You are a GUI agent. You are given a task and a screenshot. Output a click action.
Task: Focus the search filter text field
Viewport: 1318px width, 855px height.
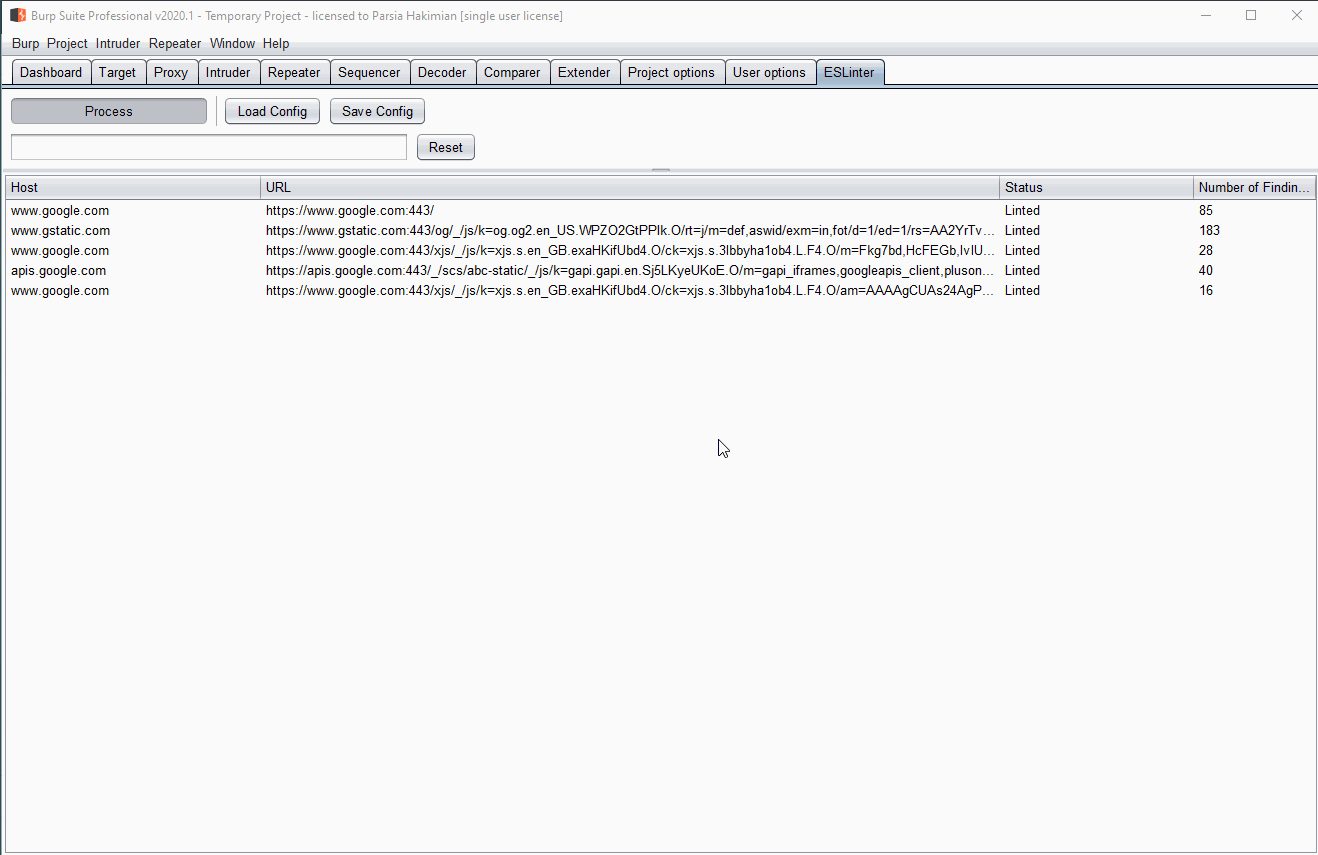(x=209, y=147)
